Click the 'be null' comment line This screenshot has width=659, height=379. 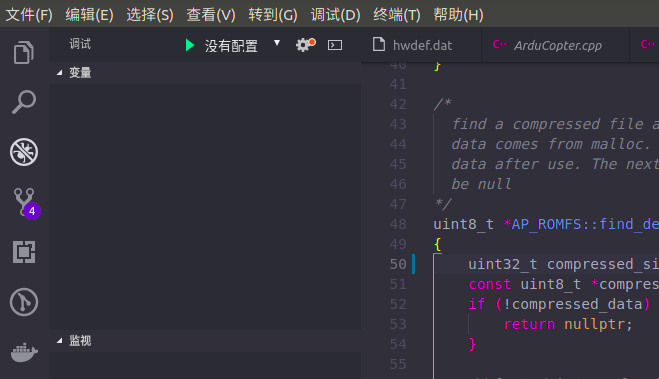481,184
